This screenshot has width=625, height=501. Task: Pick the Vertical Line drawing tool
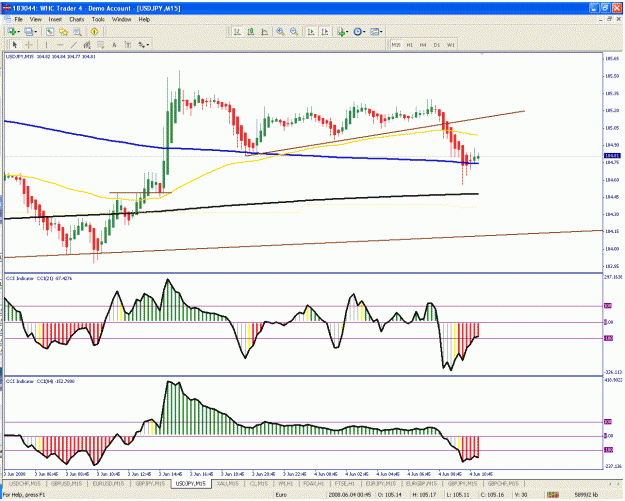pos(46,45)
